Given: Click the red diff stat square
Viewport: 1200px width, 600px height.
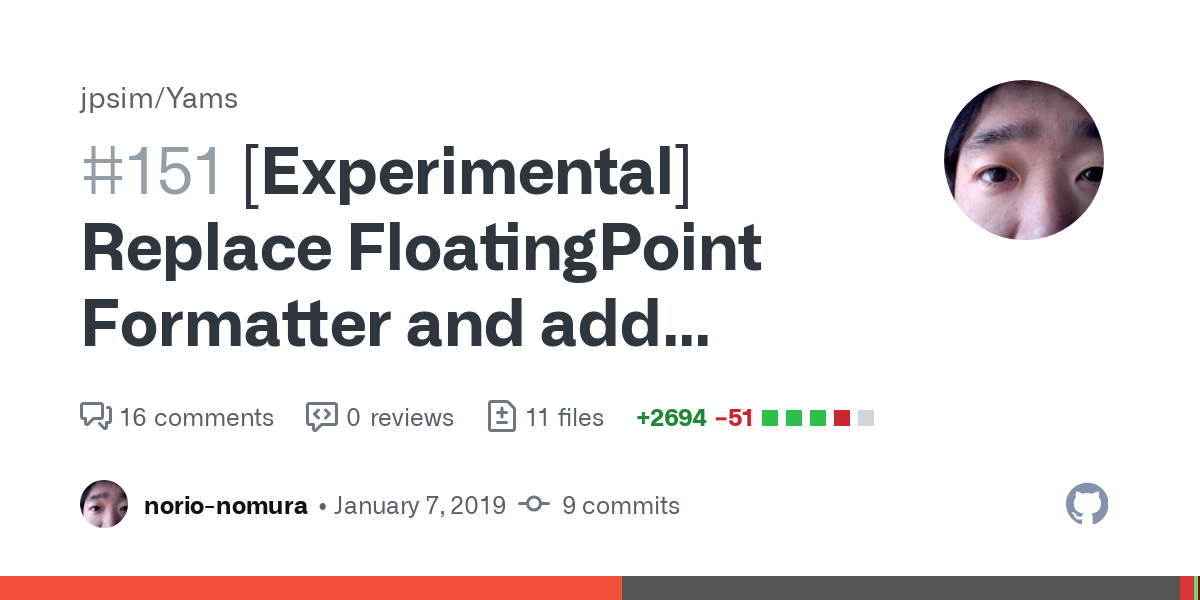Looking at the screenshot, I should 842,418.
